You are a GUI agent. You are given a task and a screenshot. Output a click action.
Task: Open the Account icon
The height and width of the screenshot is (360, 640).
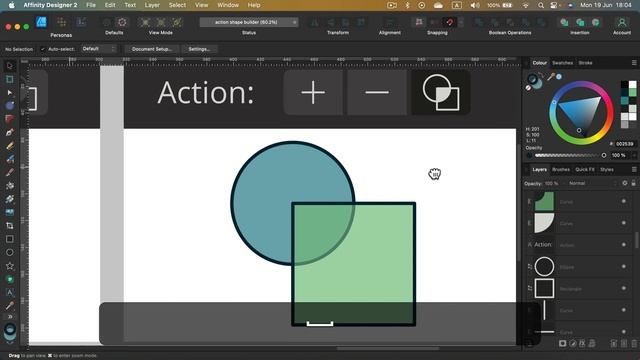click(x=622, y=22)
